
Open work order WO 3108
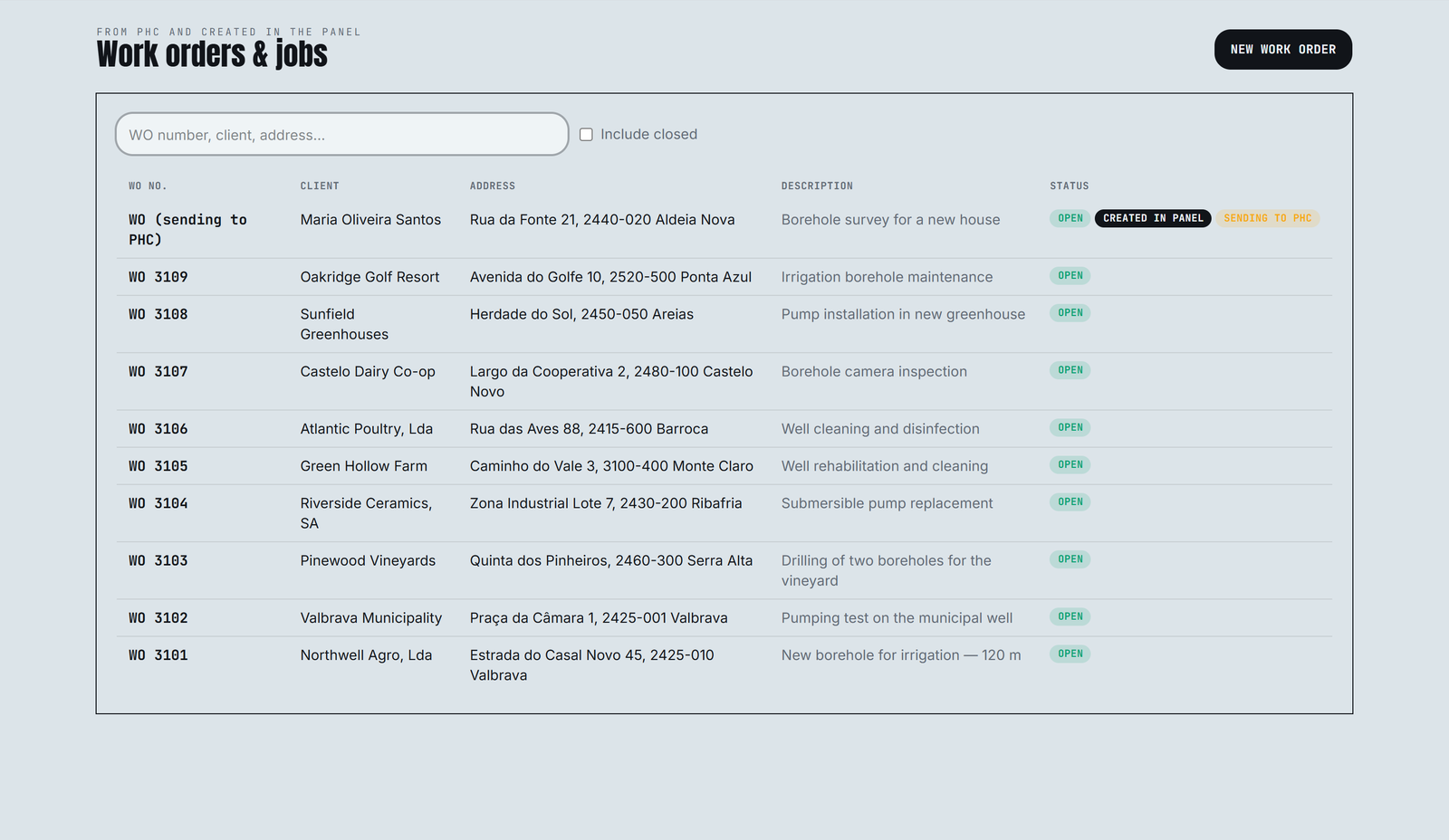point(158,314)
